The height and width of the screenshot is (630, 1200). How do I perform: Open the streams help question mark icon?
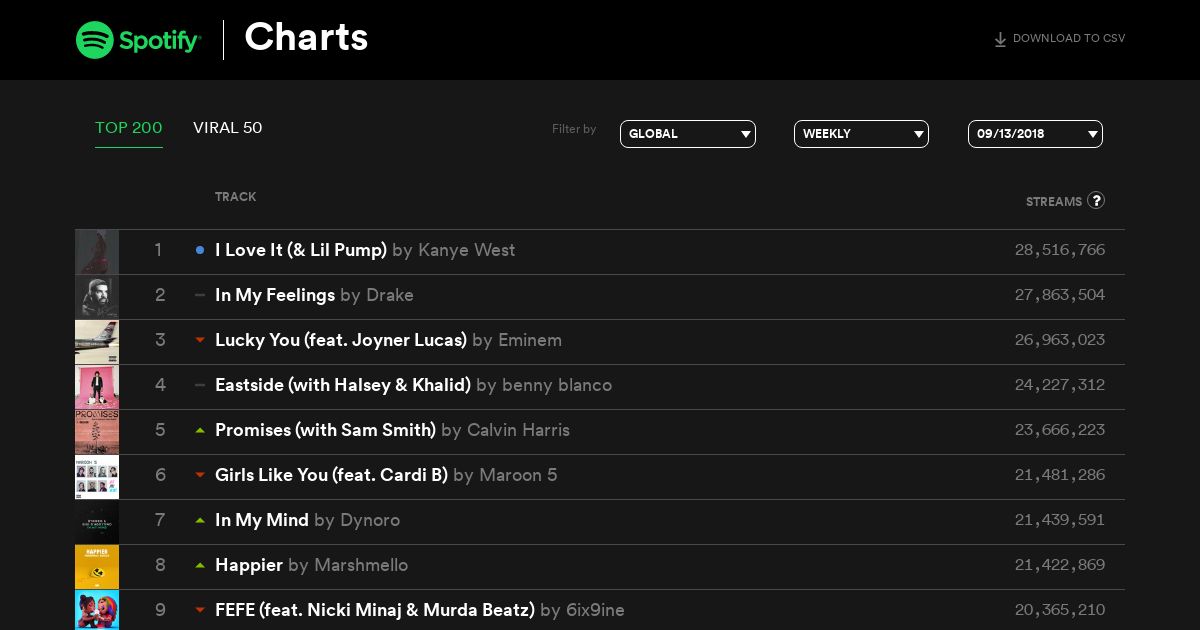[x=1096, y=200]
